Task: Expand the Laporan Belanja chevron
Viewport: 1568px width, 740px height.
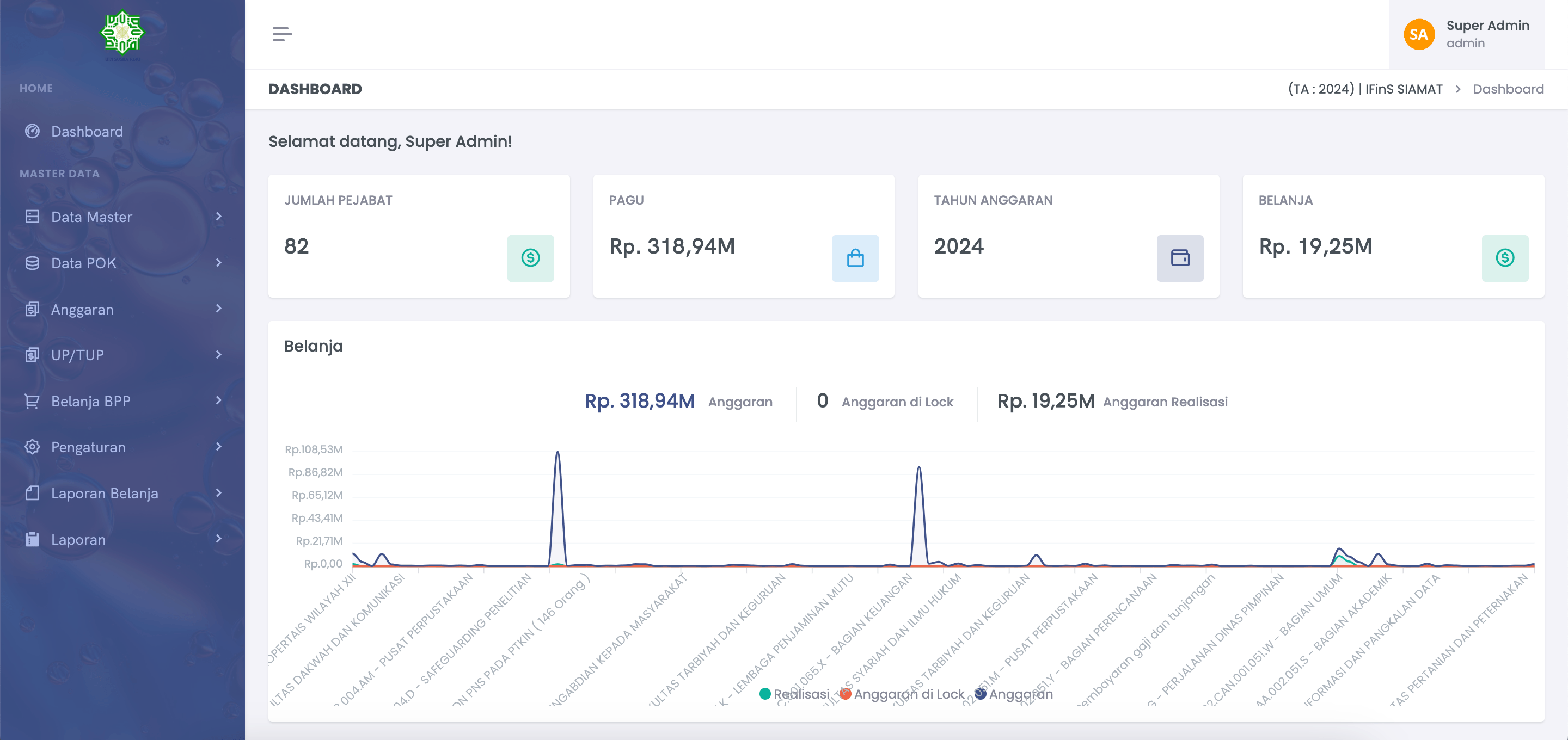Action: tap(218, 493)
